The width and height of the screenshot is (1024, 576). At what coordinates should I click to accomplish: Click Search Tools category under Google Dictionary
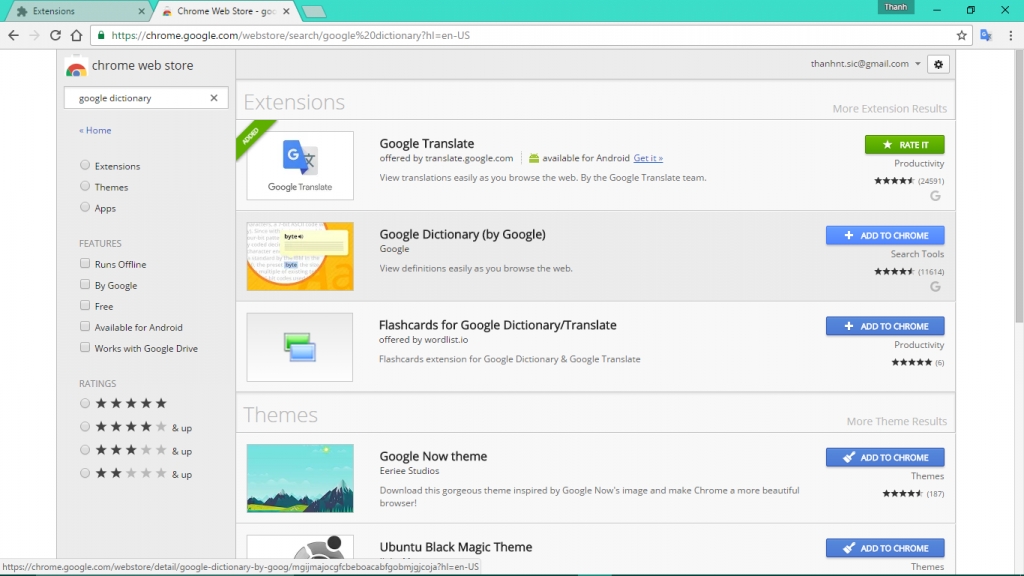[x=917, y=253]
